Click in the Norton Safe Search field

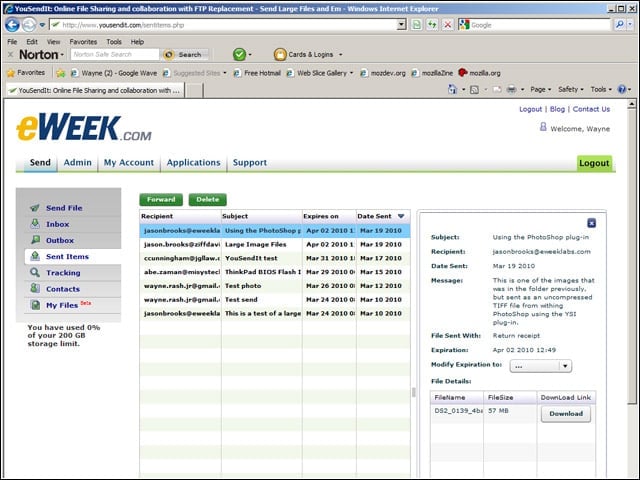click(115, 54)
